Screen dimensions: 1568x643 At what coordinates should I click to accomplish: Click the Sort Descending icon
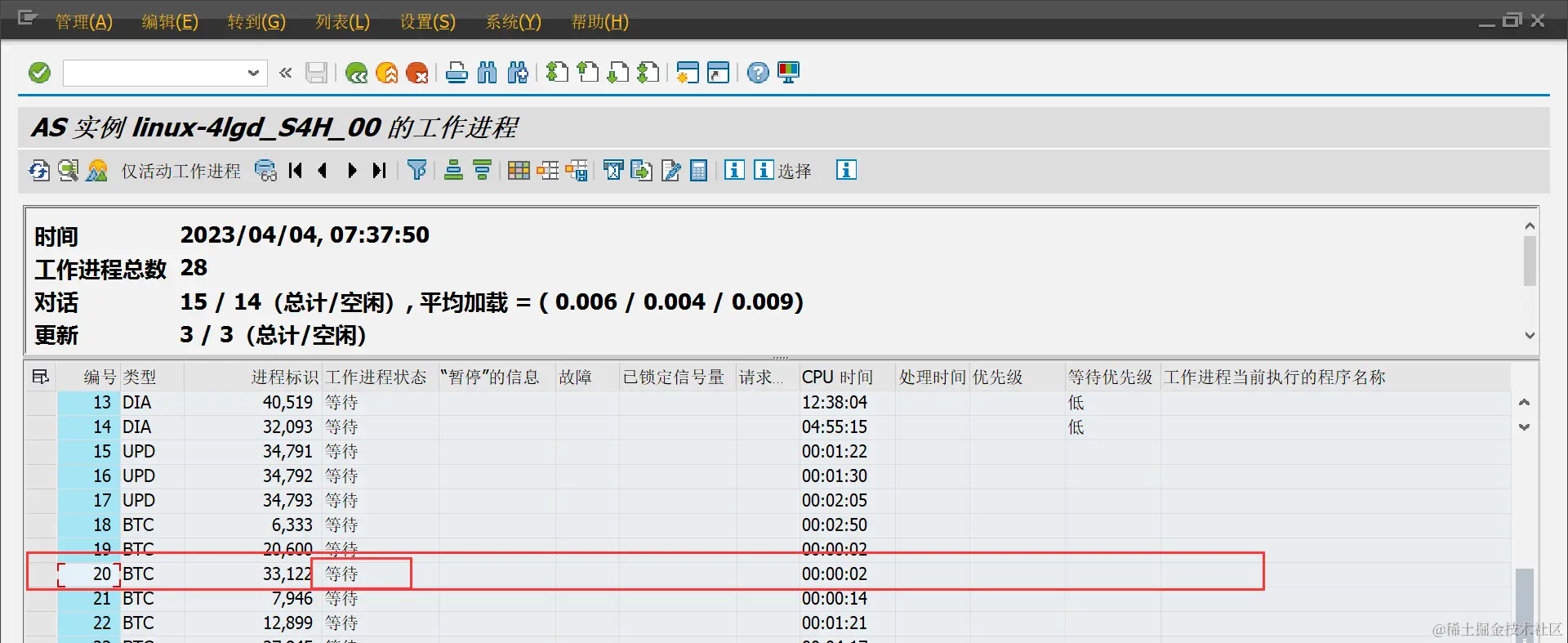pyautogui.click(x=483, y=170)
